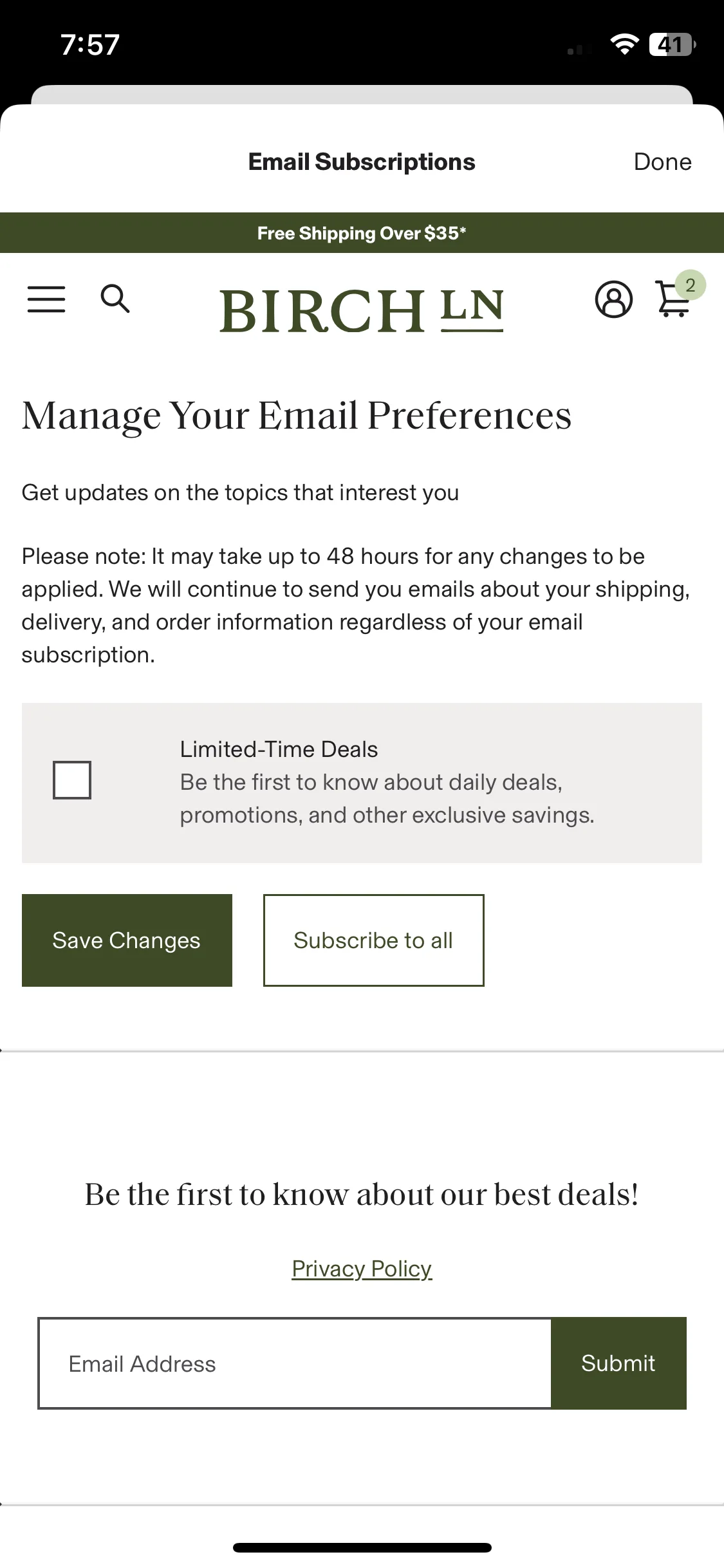Click the Submit email button
Image resolution: width=724 pixels, height=1568 pixels.
point(618,1363)
